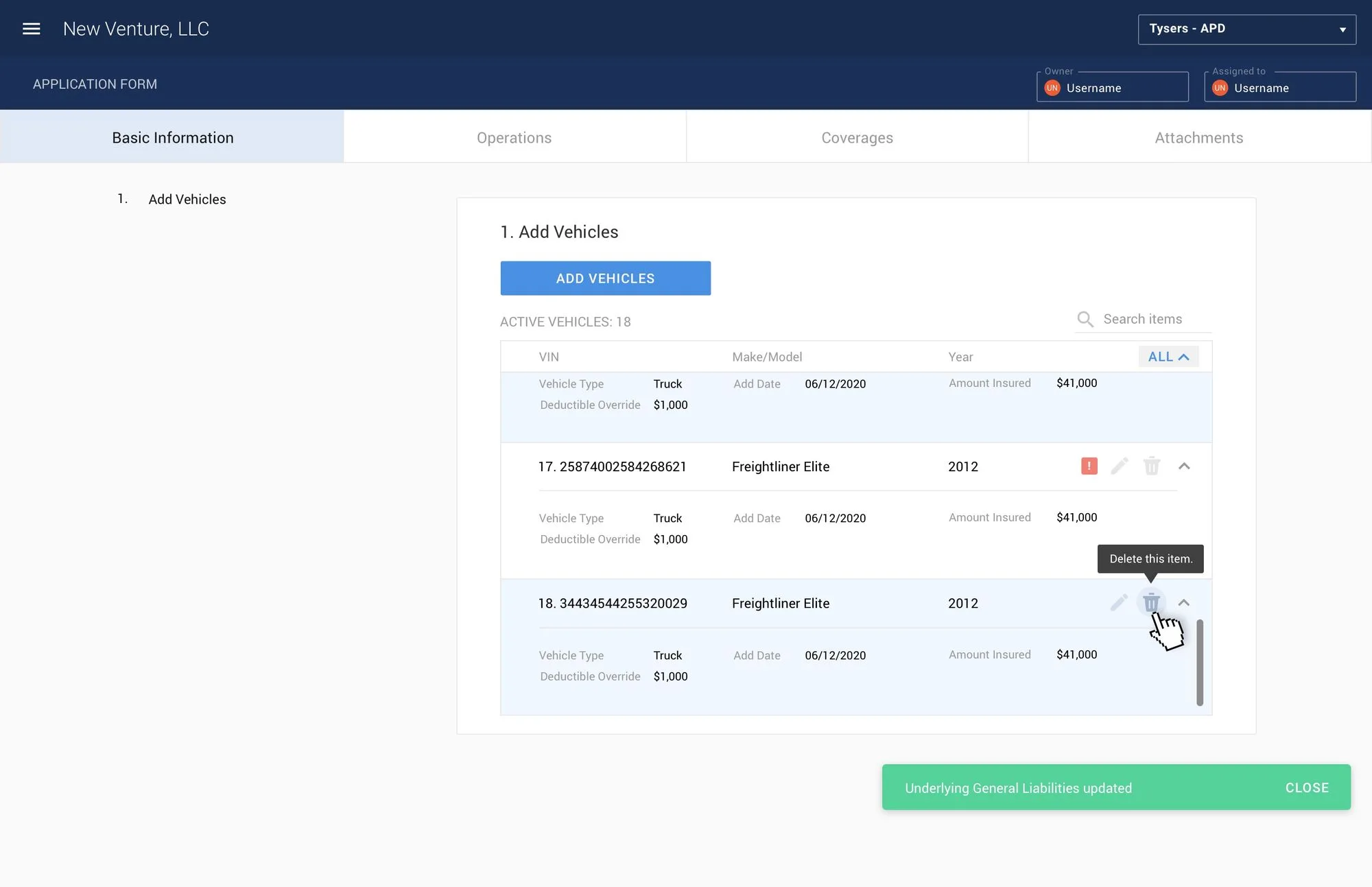This screenshot has height=887, width=1372.
Task: Click the Assigned to avatar UN badge
Action: [x=1220, y=88]
